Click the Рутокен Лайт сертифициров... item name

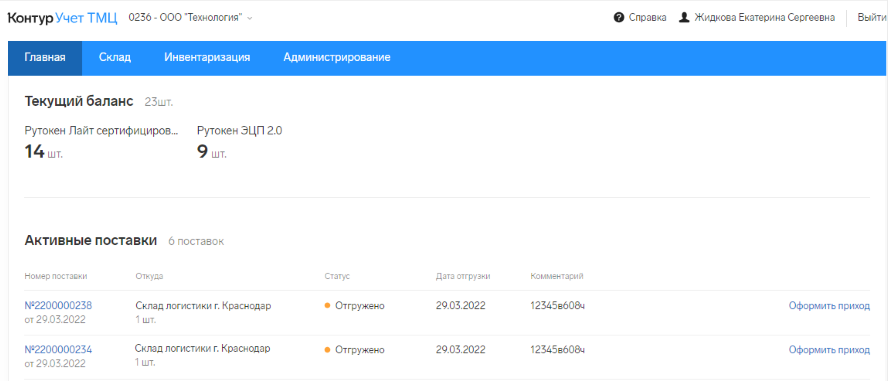click(x=101, y=131)
